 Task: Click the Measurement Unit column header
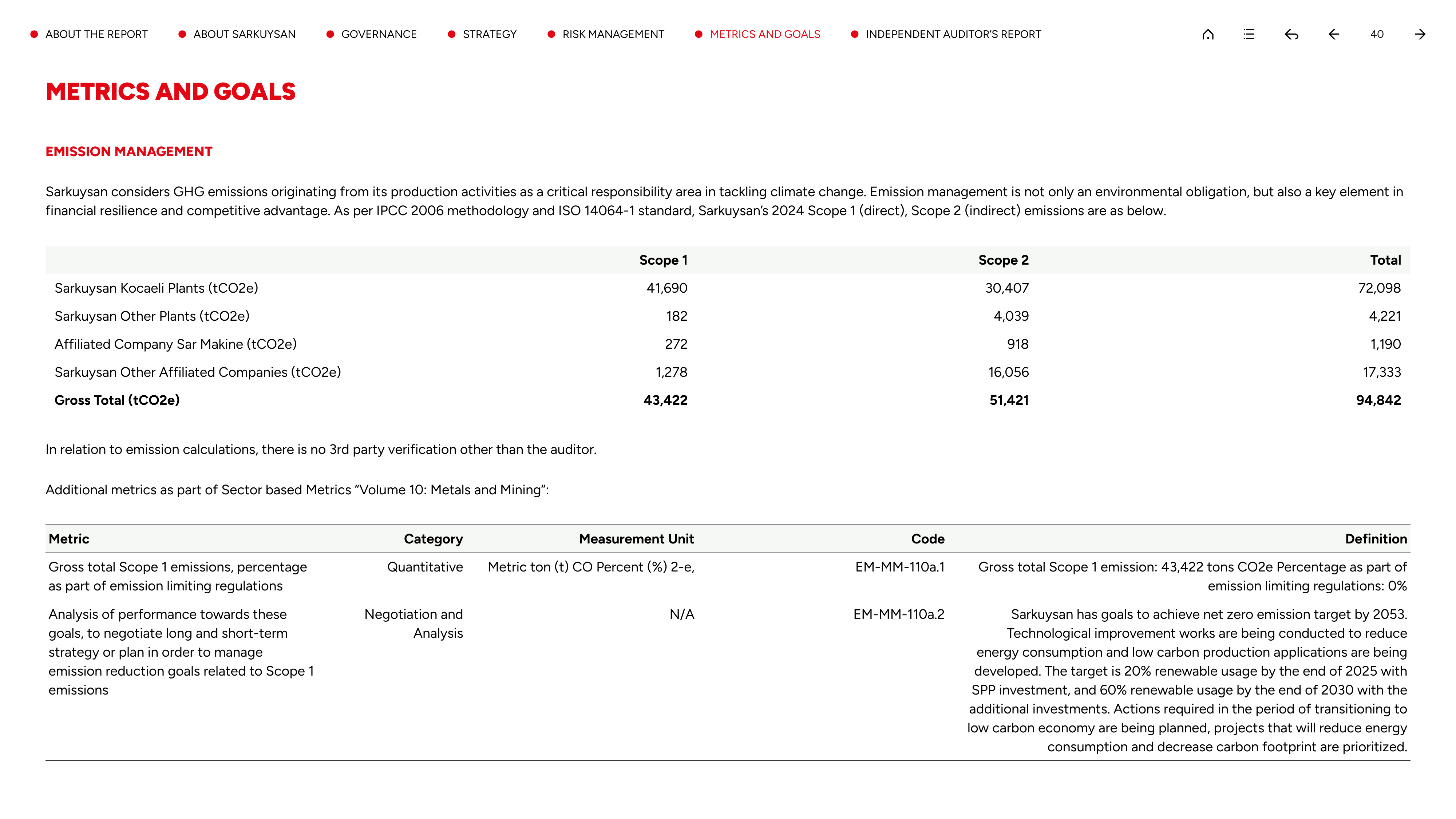[x=636, y=539]
